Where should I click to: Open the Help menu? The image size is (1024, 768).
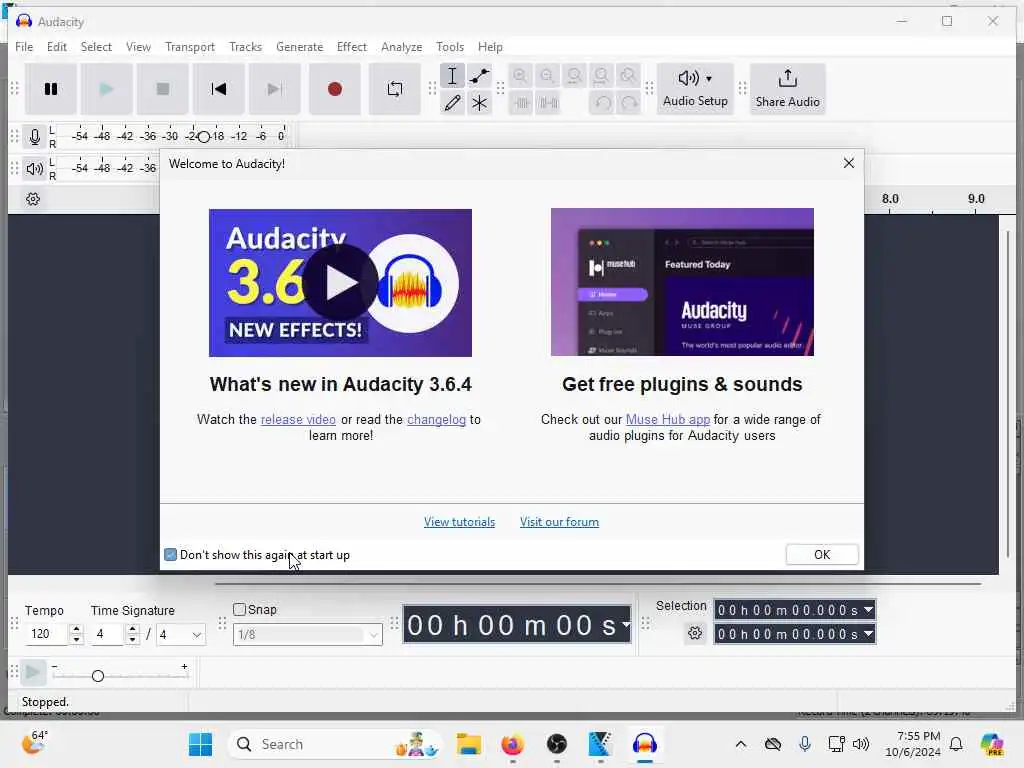pyautogui.click(x=490, y=47)
